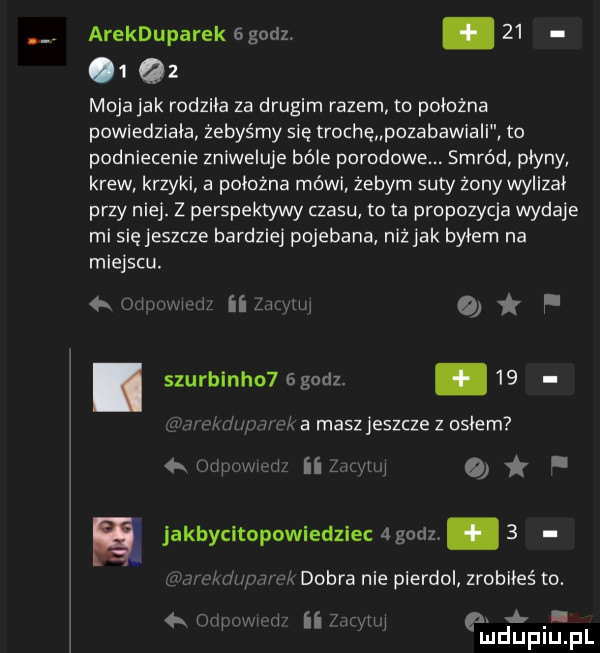This screenshot has height=653, width=600.
Task: Downvote szurbinho7's reply with the minus button
Action: 550,379
